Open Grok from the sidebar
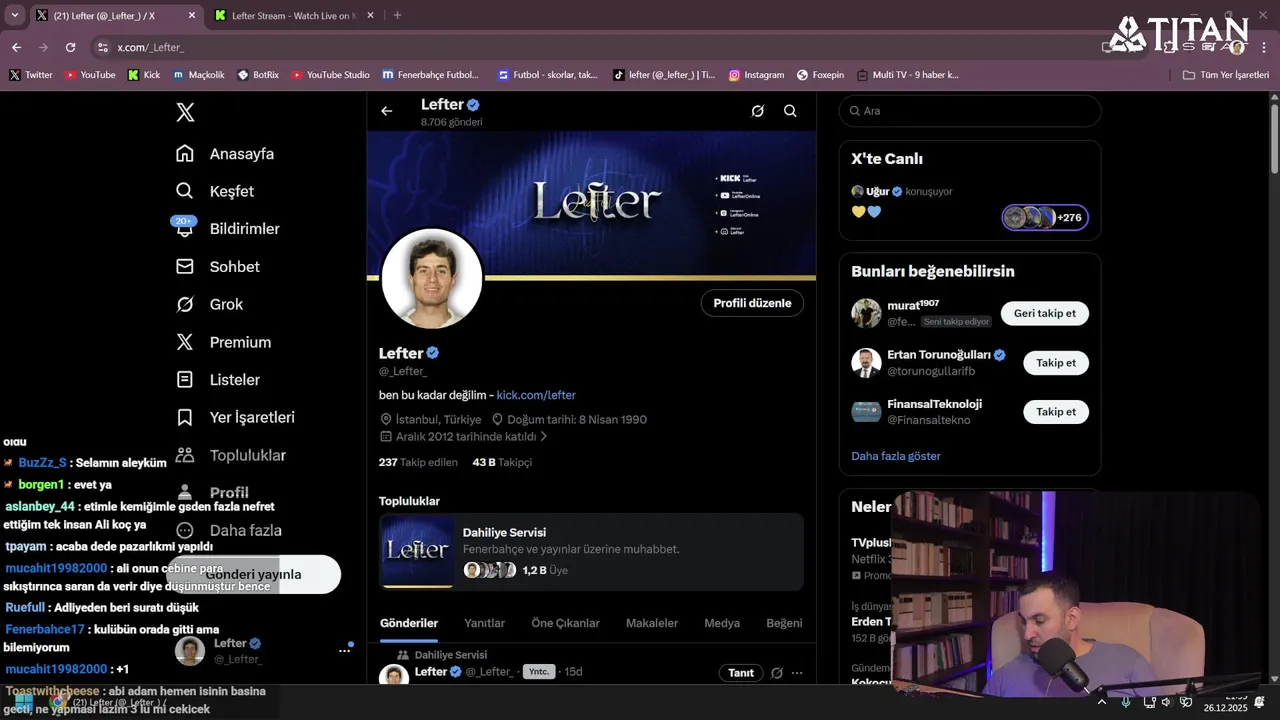 click(x=209, y=304)
